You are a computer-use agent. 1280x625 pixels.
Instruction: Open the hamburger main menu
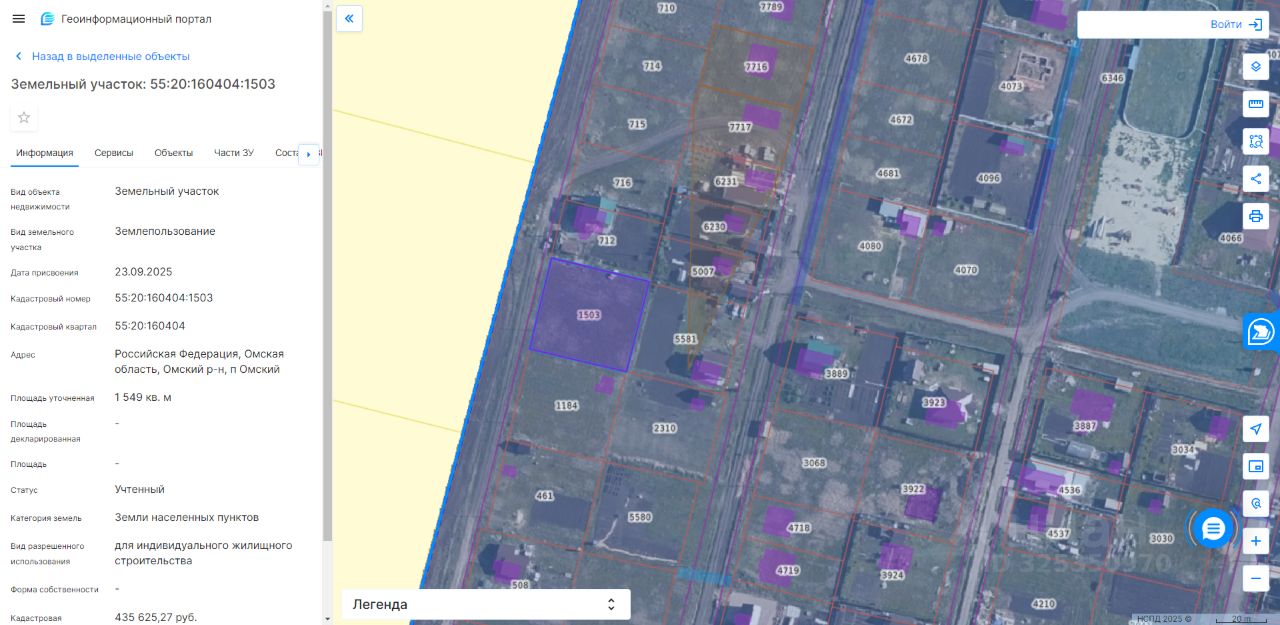[18, 19]
